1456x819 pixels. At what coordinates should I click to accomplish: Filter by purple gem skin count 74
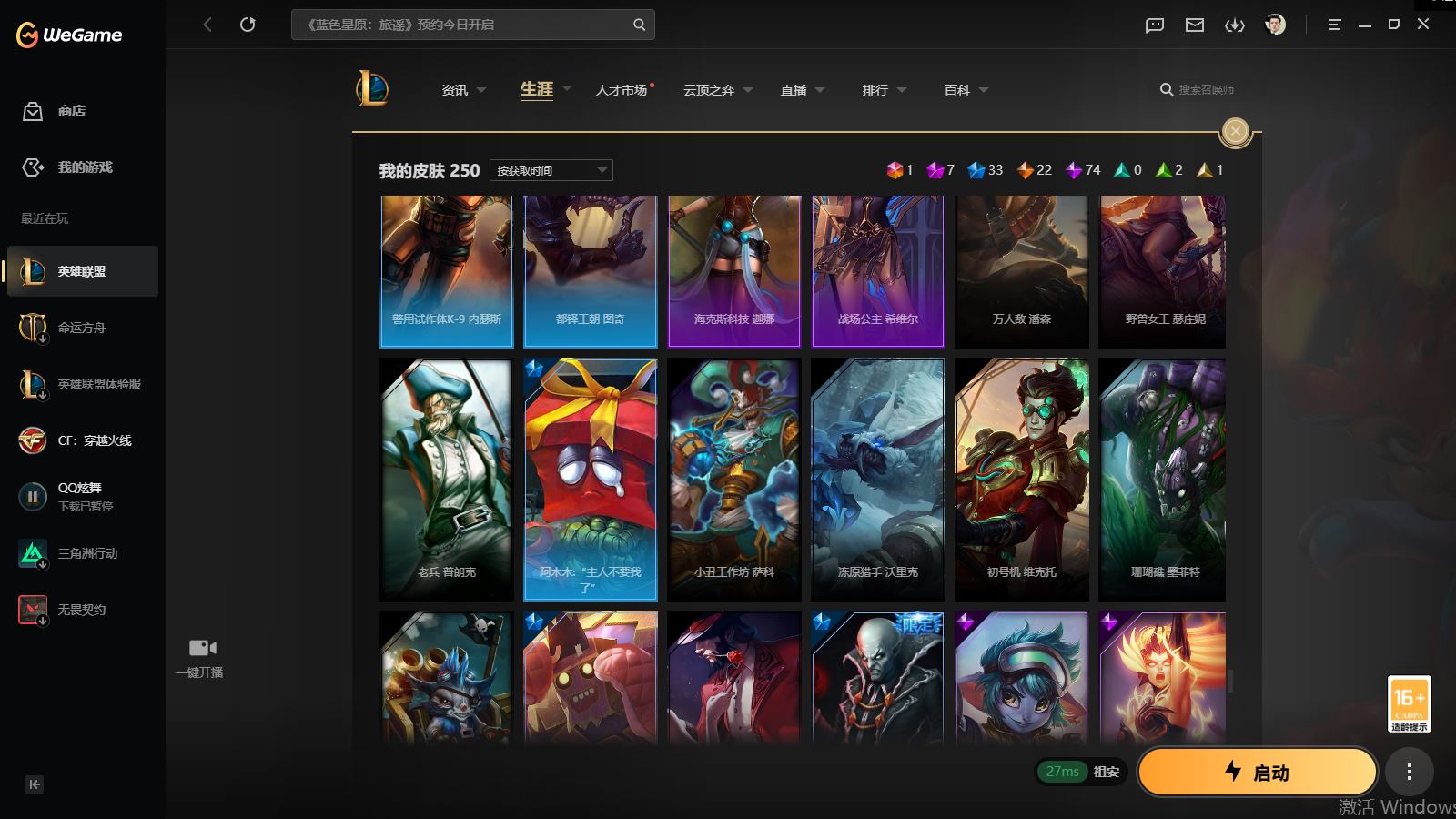1083,170
